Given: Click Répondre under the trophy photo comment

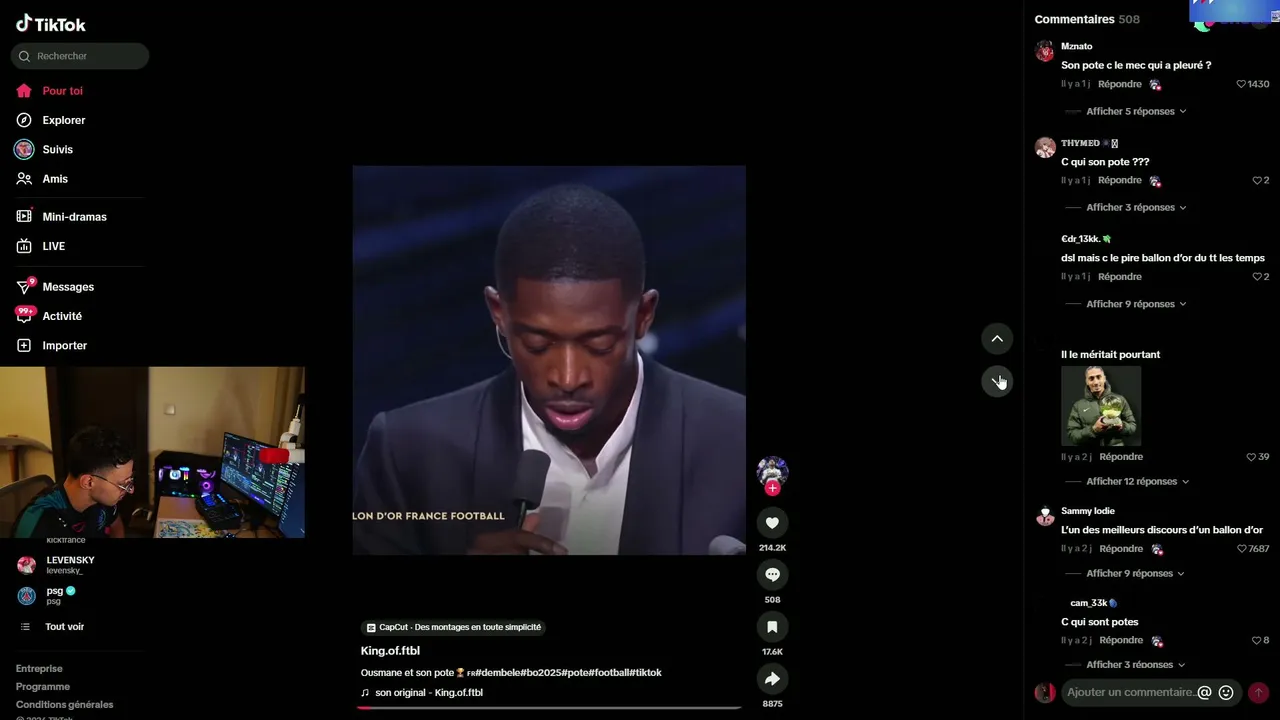Looking at the screenshot, I should click(1121, 457).
